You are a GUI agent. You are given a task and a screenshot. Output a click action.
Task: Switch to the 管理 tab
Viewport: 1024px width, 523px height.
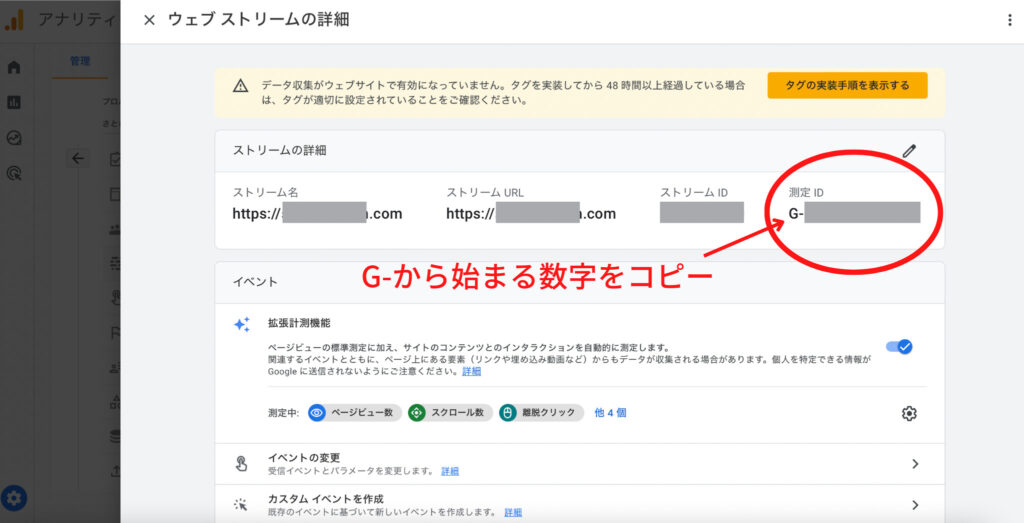80,62
